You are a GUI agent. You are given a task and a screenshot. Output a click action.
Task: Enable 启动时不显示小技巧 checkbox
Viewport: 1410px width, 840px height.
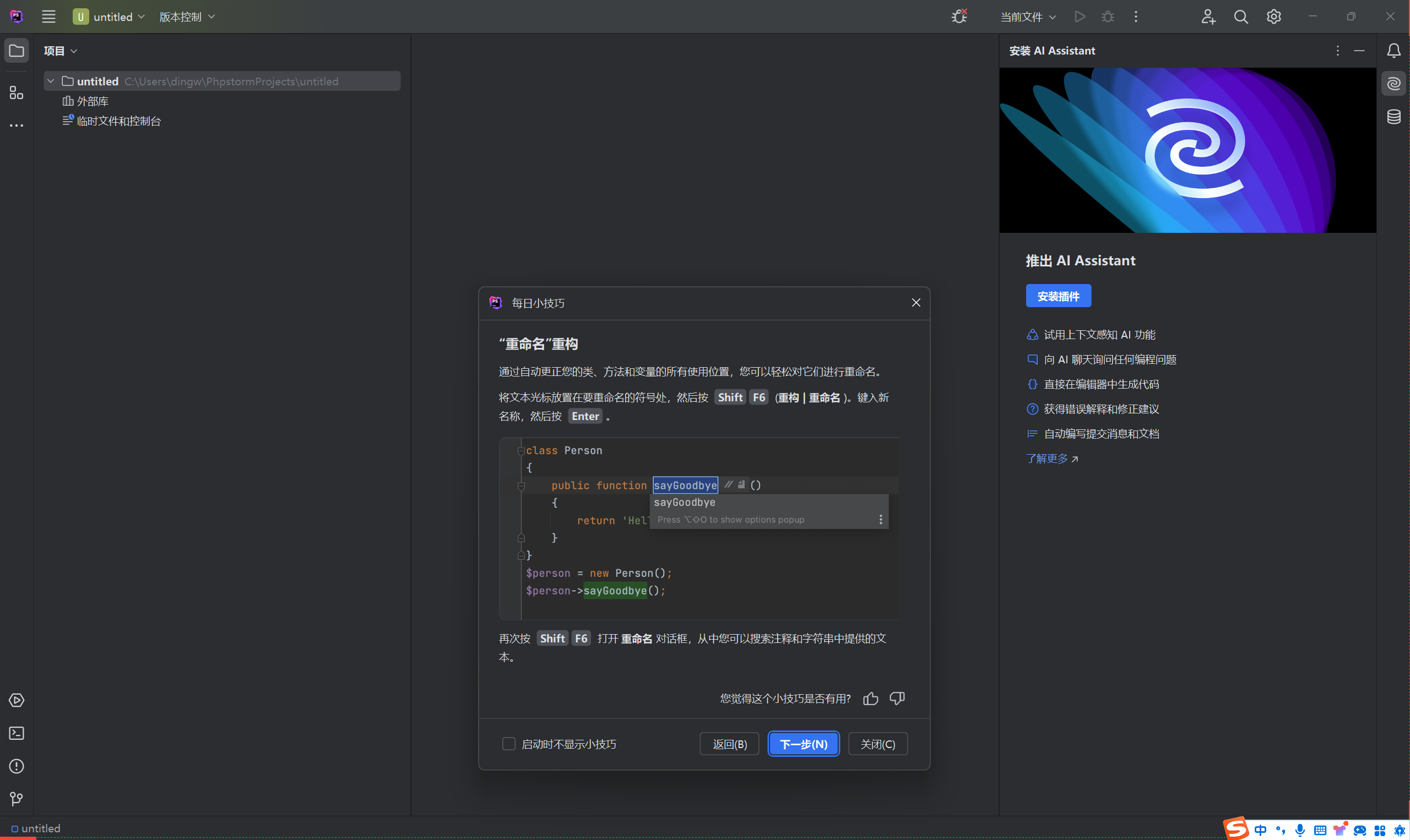tap(508, 744)
